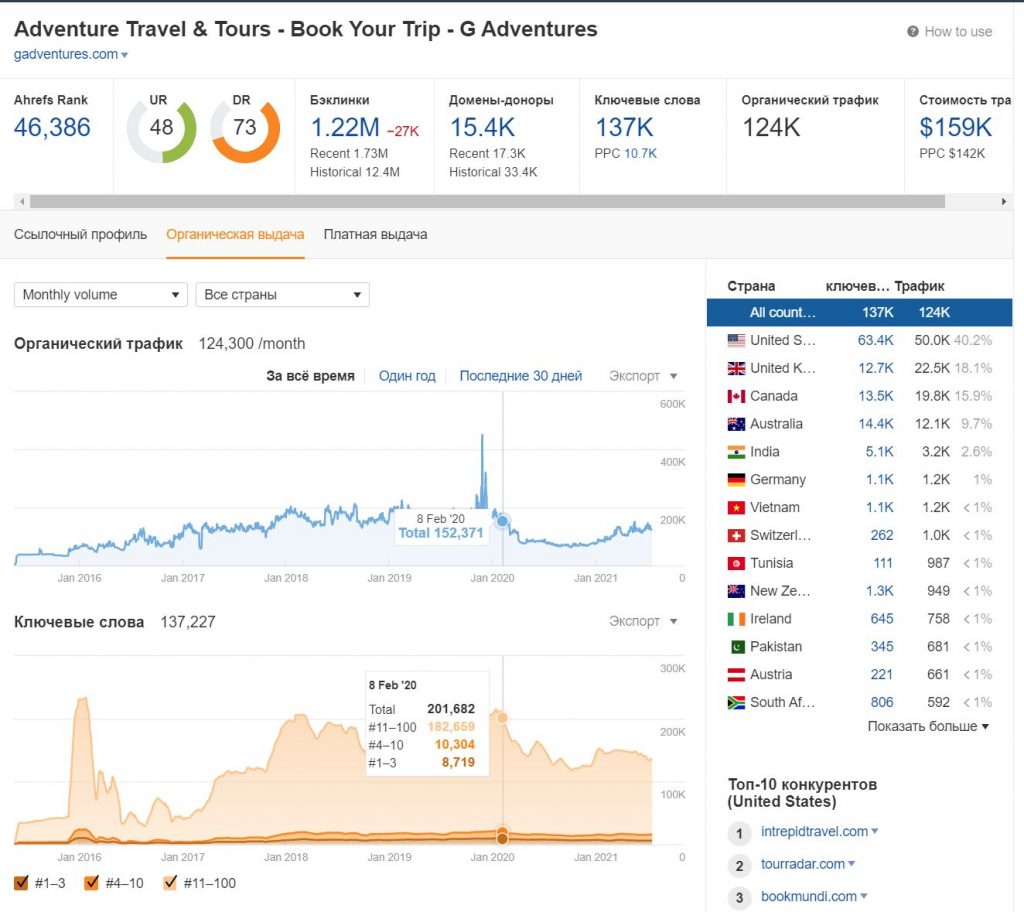Viewport: 1024px width, 912px height.
Task: Switch to the Органическая выдача tab
Action: [x=235, y=235]
